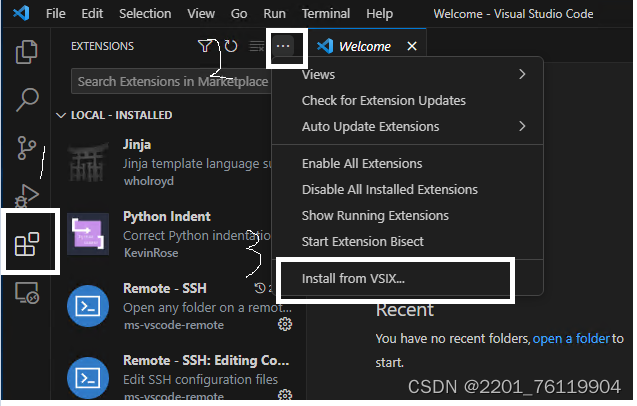Open the Terminal menu
The height and width of the screenshot is (406, 637).
click(326, 14)
